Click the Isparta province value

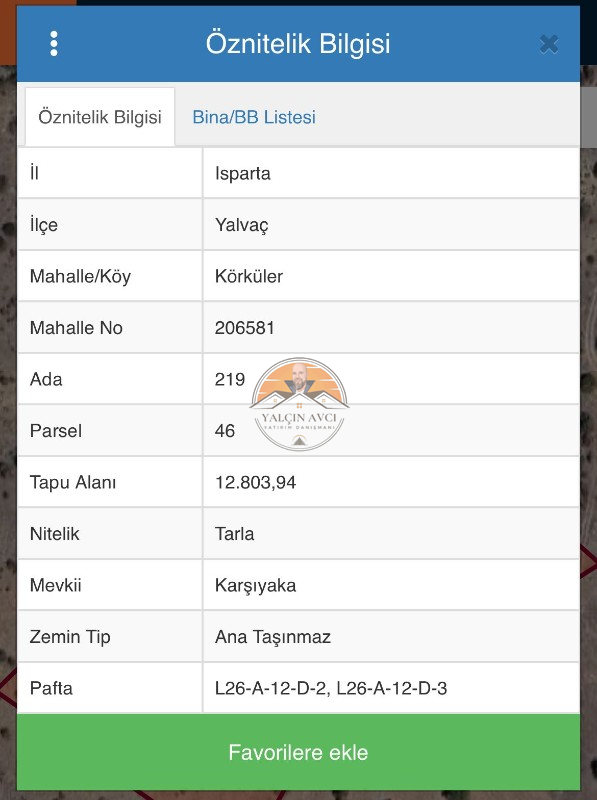pyautogui.click(x=242, y=173)
